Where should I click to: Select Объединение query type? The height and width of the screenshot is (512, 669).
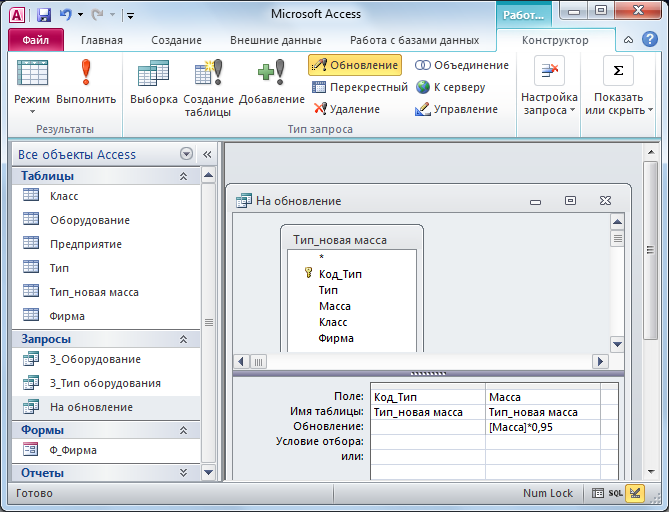tap(462, 65)
